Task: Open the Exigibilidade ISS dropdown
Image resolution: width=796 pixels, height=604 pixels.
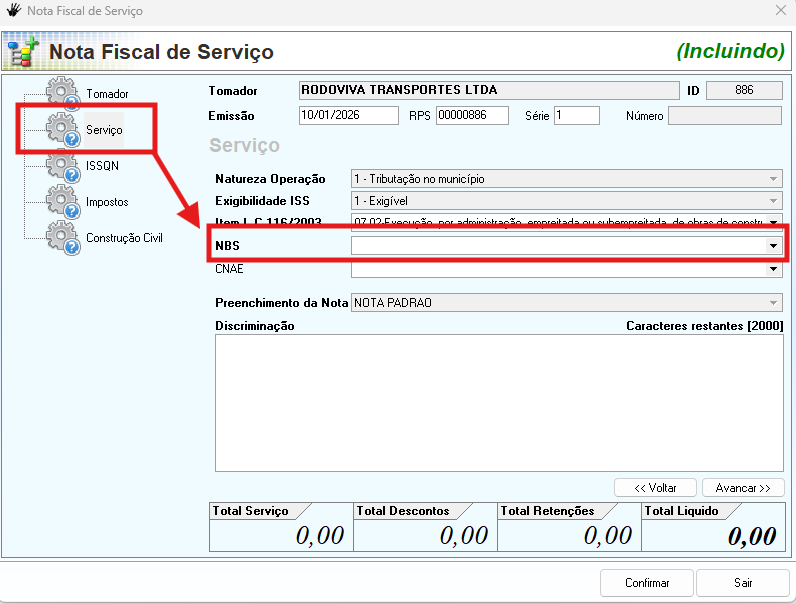Action: point(773,200)
